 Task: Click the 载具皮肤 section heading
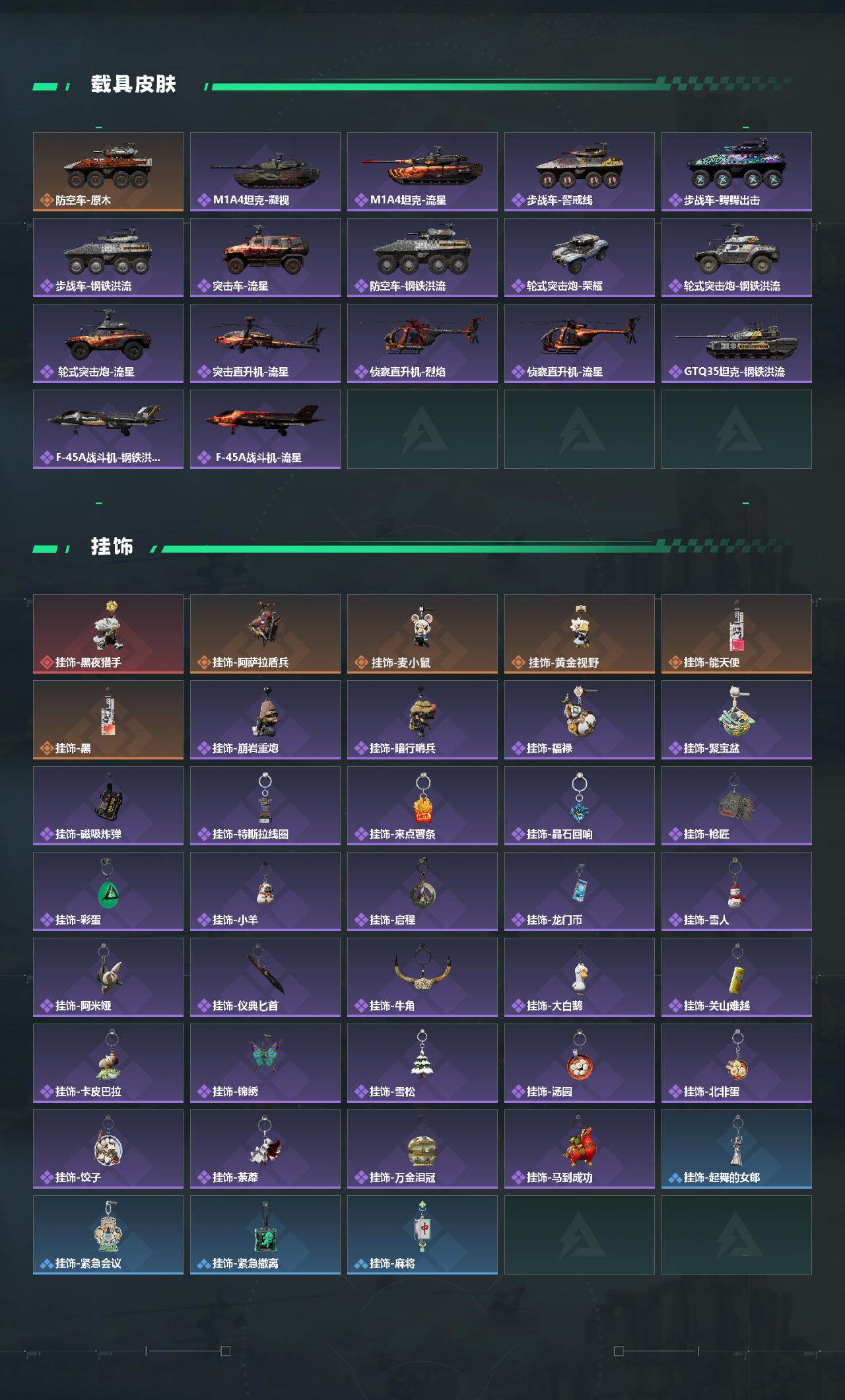click(133, 85)
